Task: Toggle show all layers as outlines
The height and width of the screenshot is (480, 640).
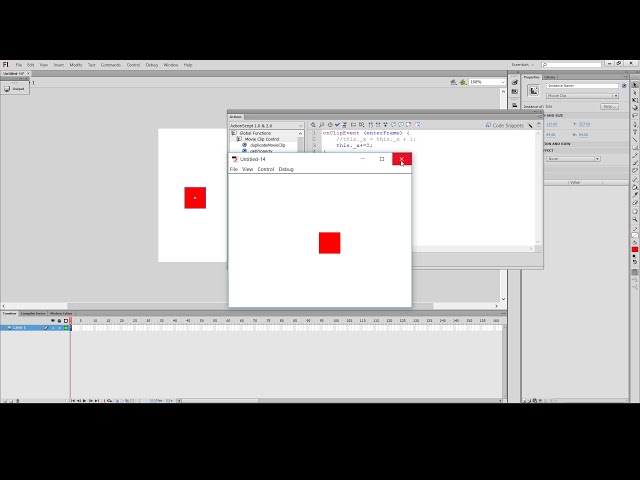Action: pyautogui.click(x=66, y=321)
